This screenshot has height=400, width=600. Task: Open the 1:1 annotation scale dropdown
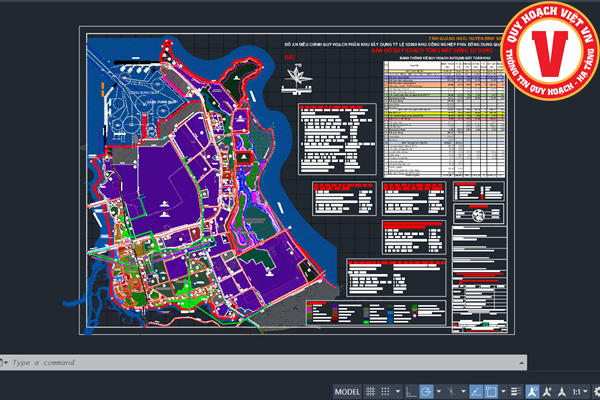coord(577,391)
